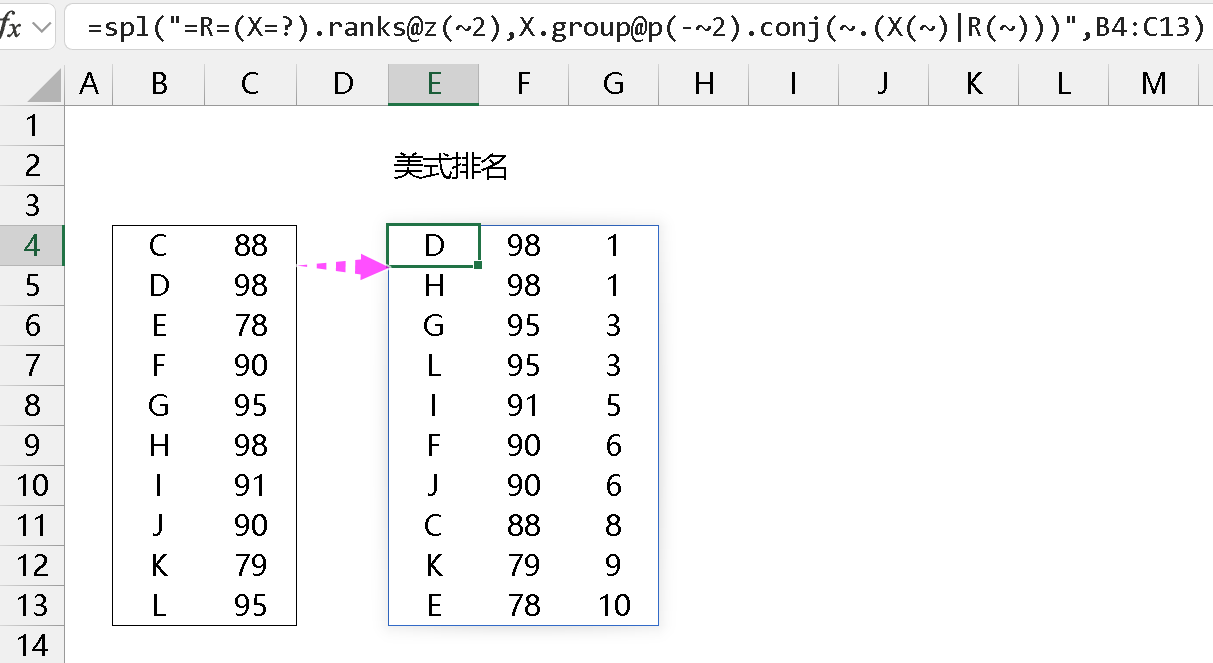
Task: Select column I header
Action: tap(793, 85)
